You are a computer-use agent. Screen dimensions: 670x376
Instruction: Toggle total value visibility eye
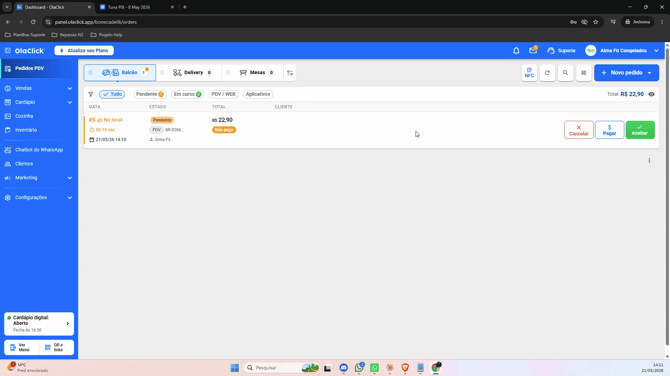[651, 94]
